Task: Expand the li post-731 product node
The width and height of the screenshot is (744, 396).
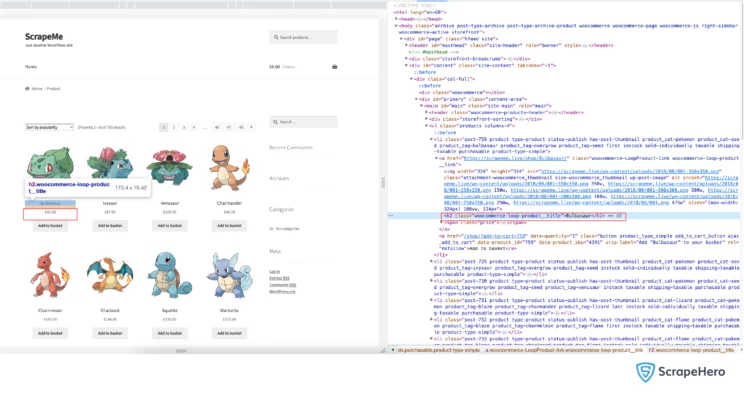Action: 431,300
